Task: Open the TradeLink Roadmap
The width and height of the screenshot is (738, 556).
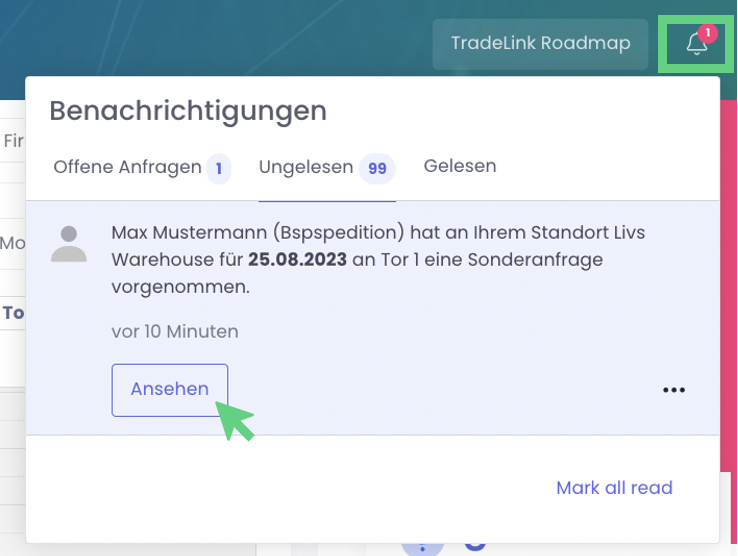Action: [x=540, y=43]
